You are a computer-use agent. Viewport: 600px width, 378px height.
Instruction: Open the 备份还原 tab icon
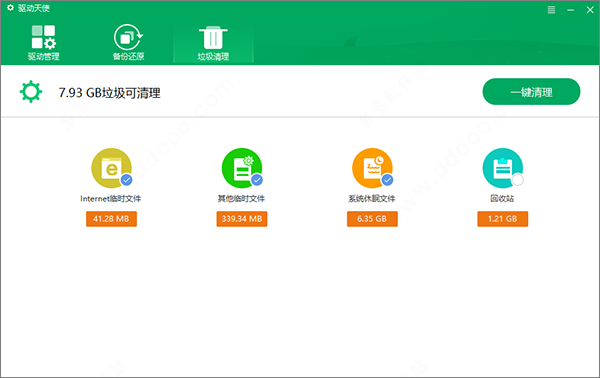(128, 37)
